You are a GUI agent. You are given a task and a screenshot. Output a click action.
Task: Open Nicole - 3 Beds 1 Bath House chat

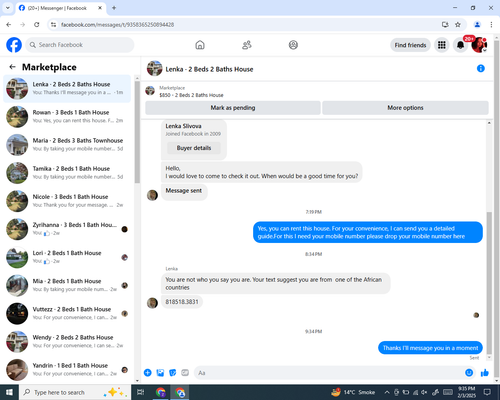pyautogui.click(x=67, y=201)
